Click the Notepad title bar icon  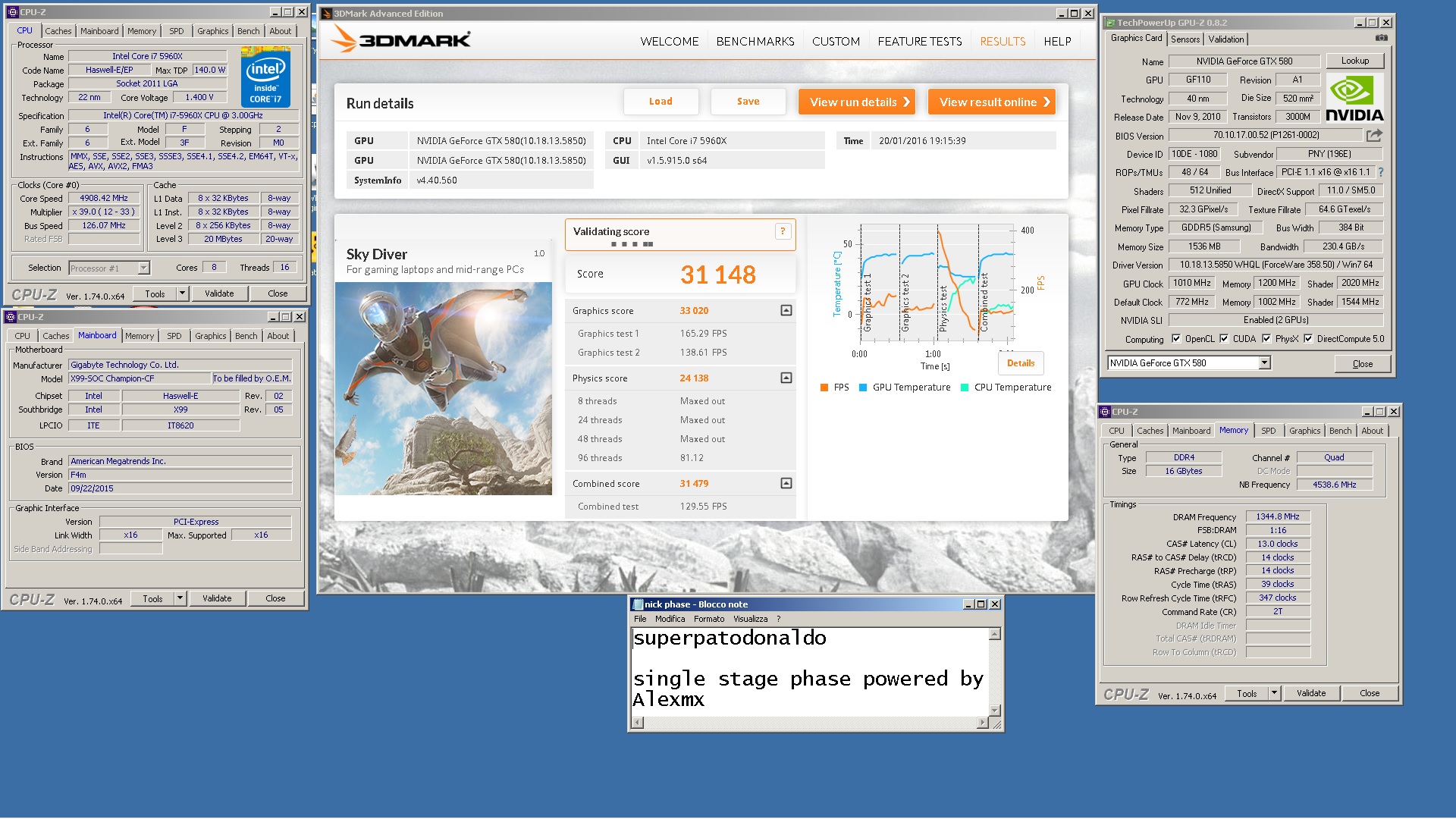(638, 604)
